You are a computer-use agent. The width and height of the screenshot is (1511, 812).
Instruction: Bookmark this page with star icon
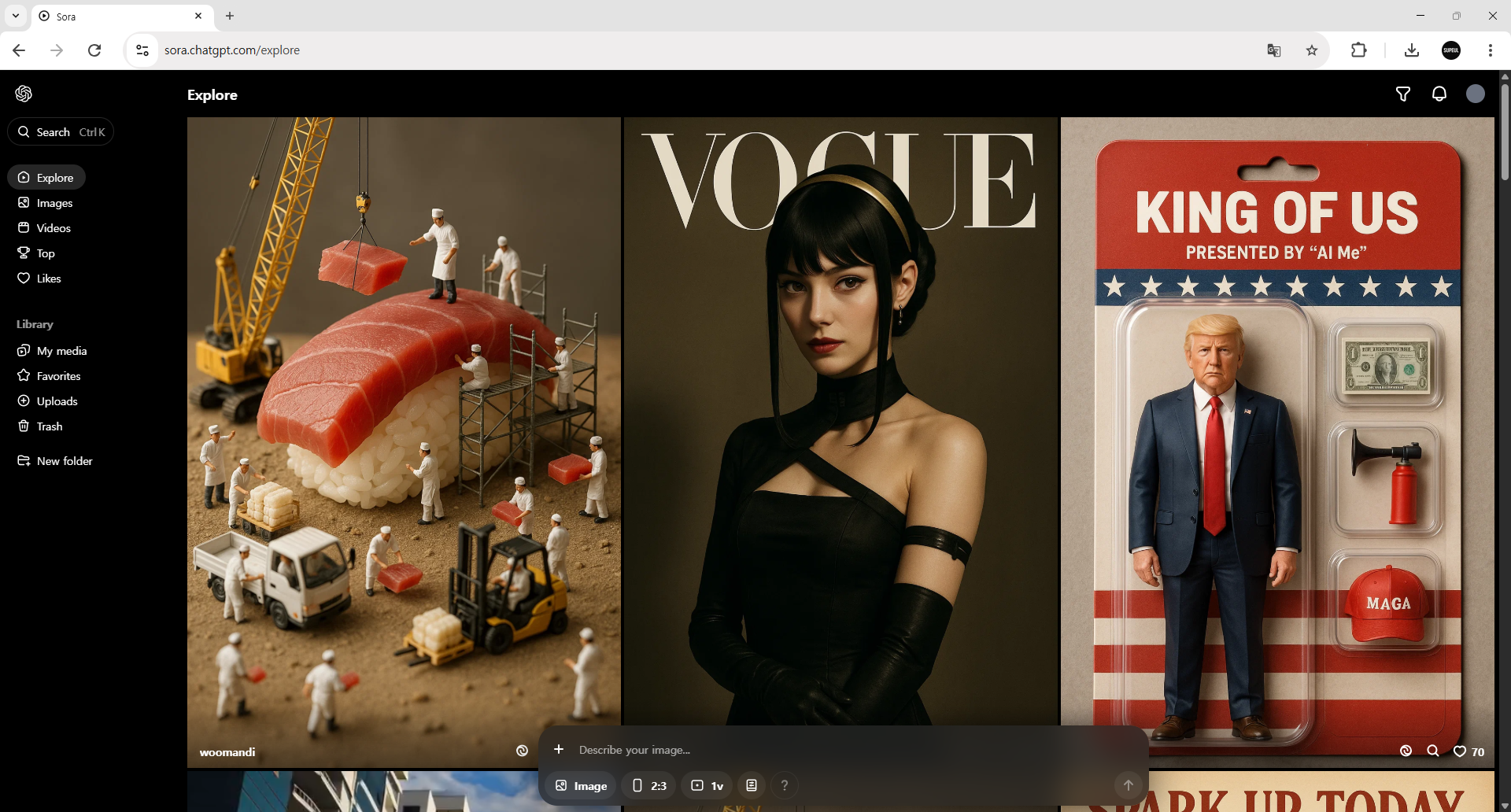click(1312, 50)
